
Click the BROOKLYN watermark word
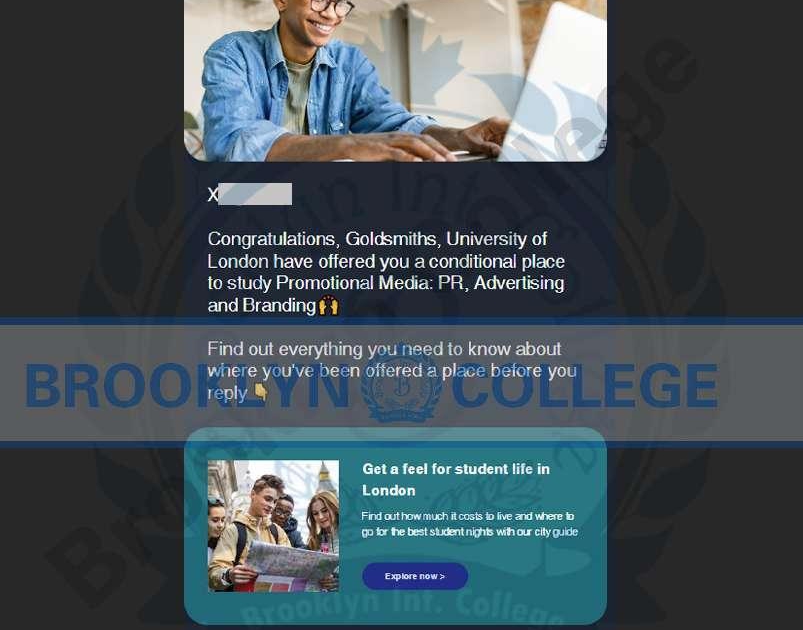pyautogui.click(x=187, y=386)
